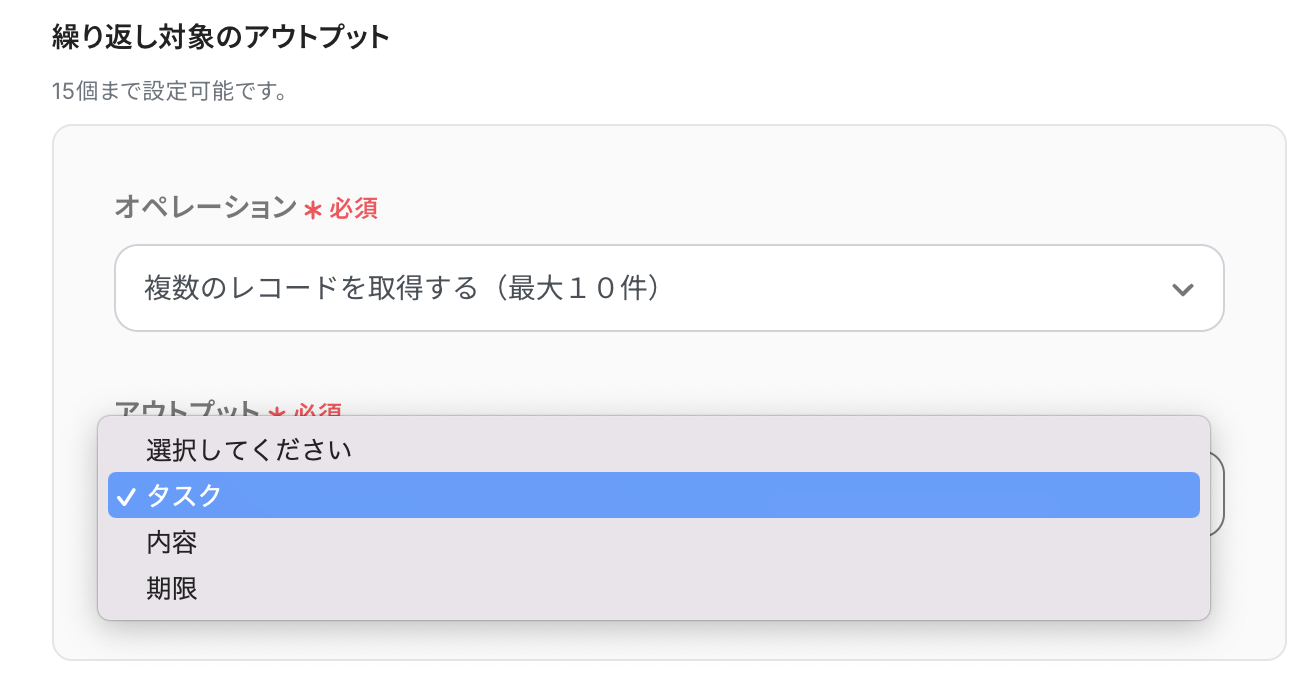This screenshot has height=685, width=1313.
Task: Click the 15個まで設定可能です helper text
Action: point(170,93)
